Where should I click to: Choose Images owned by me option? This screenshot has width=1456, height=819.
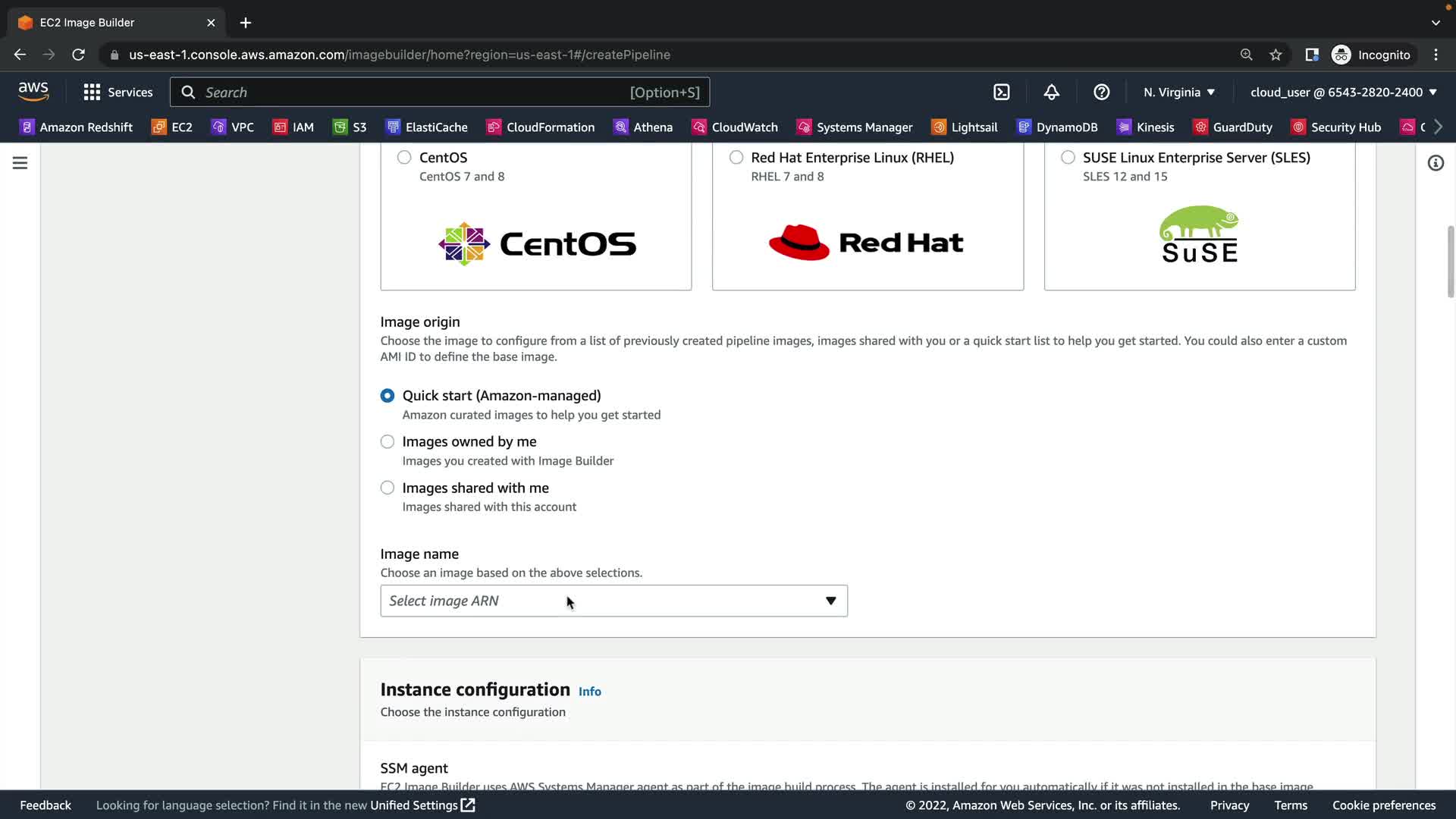(388, 441)
